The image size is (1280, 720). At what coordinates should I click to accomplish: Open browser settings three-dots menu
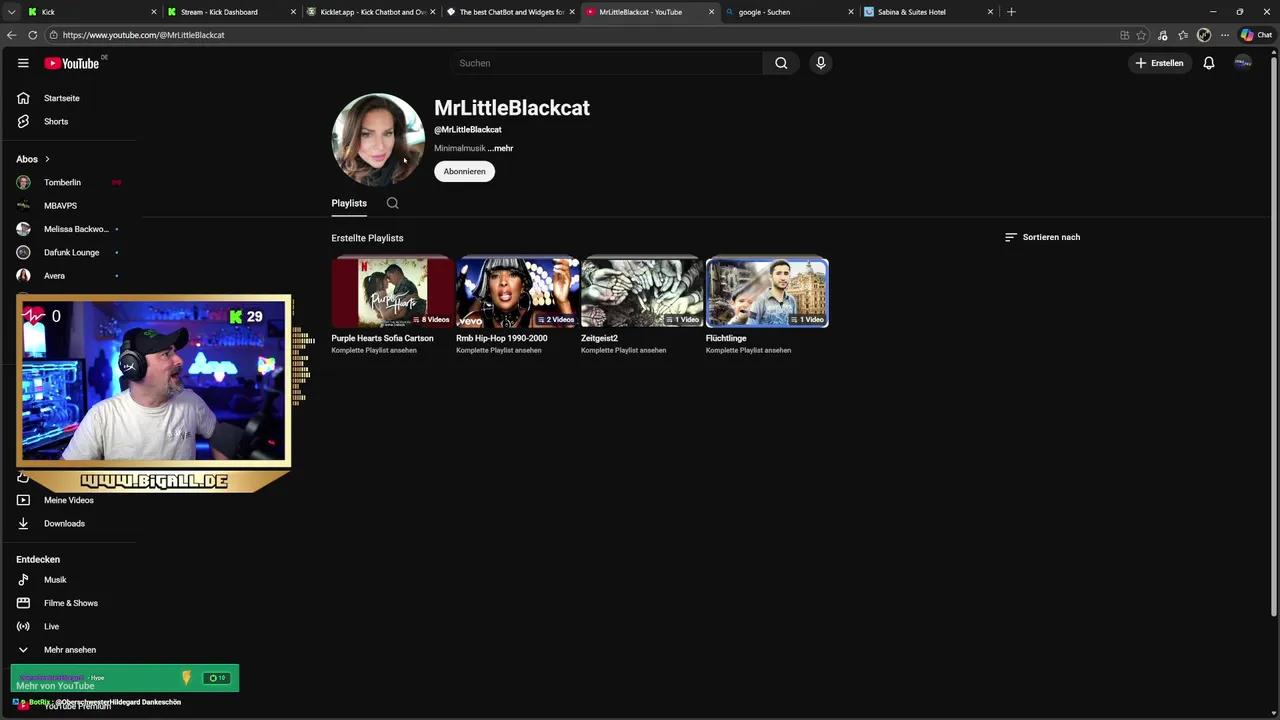(x=1225, y=35)
